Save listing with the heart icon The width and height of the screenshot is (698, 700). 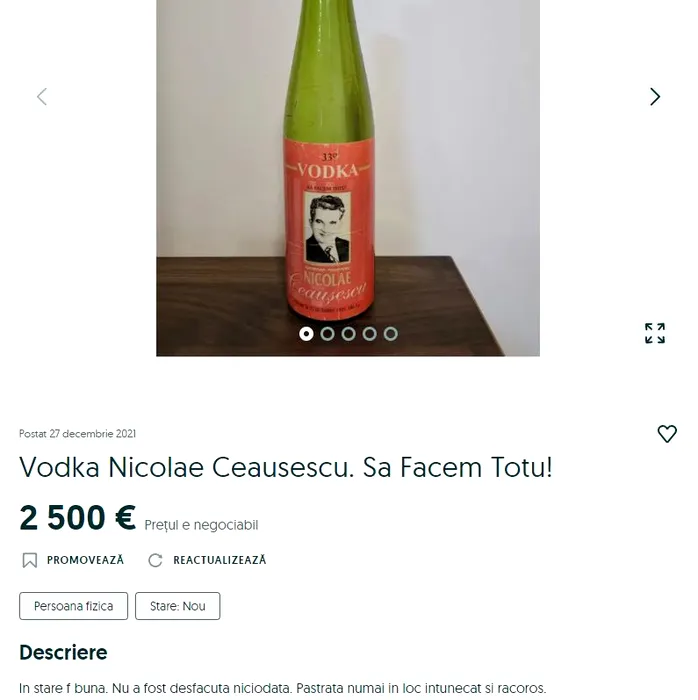tap(667, 434)
